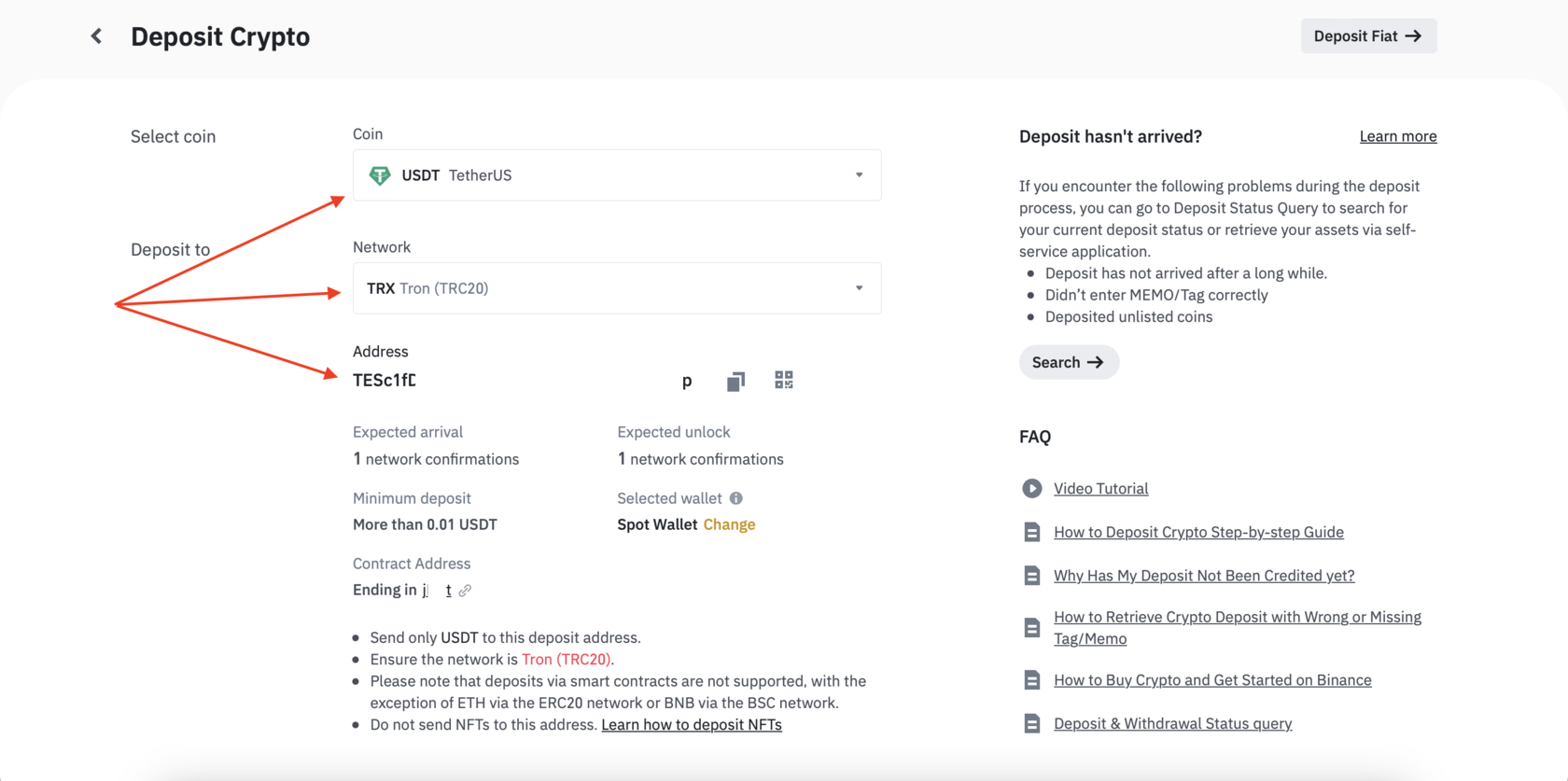Click the USDT Tether coin logo
This screenshot has width=1568, height=781.
pyautogui.click(x=380, y=175)
